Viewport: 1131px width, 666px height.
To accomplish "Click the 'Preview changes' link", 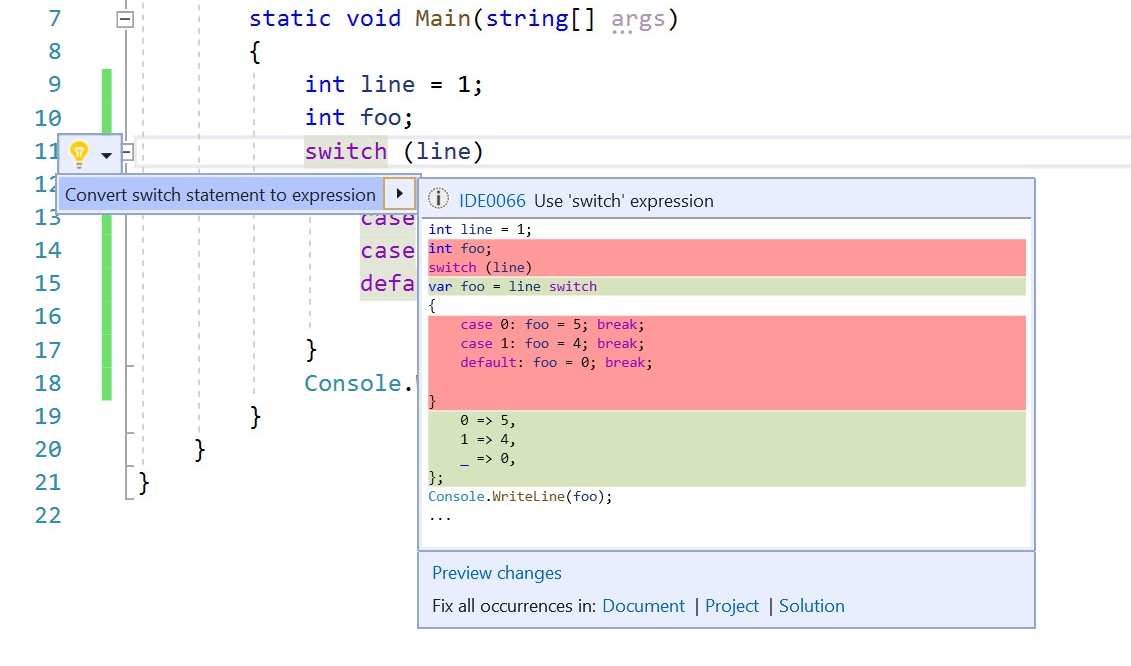I will [496, 572].
